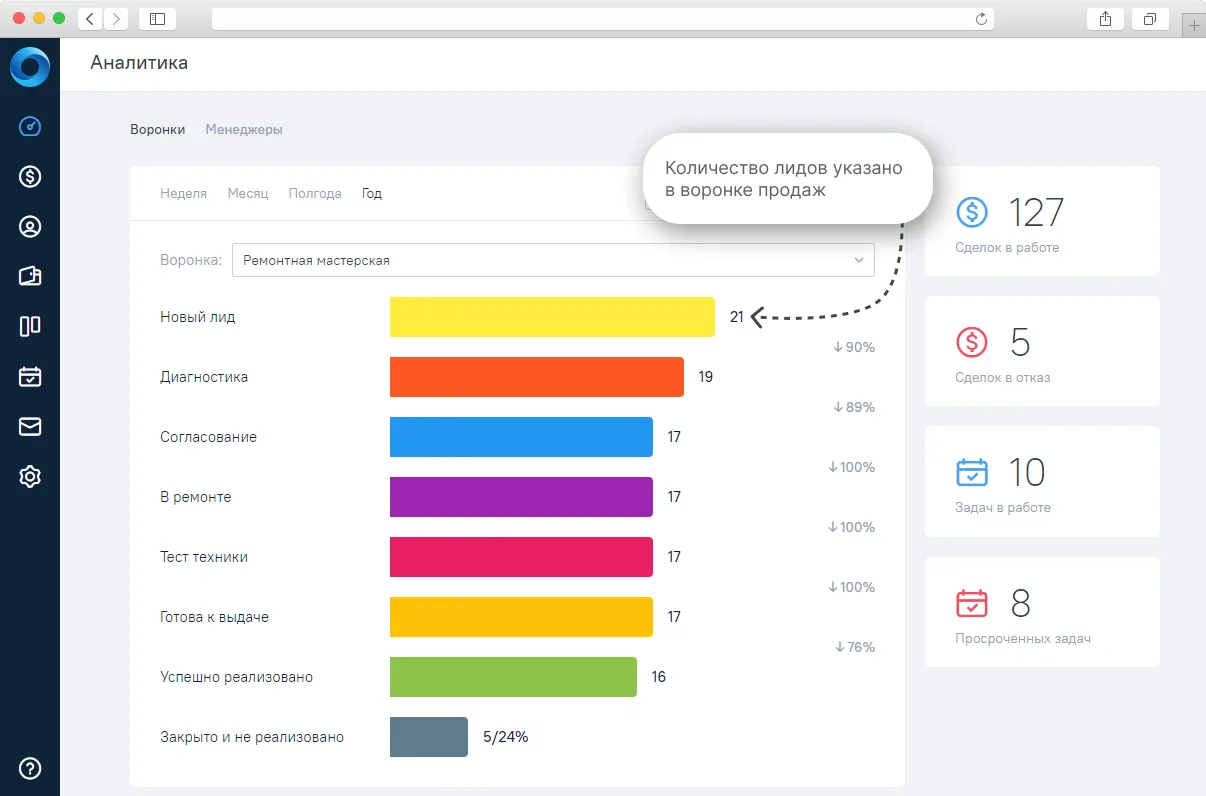Click the Аналитика page title
Image resolution: width=1206 pixels, height=796 pixels.
coord(139,63)
